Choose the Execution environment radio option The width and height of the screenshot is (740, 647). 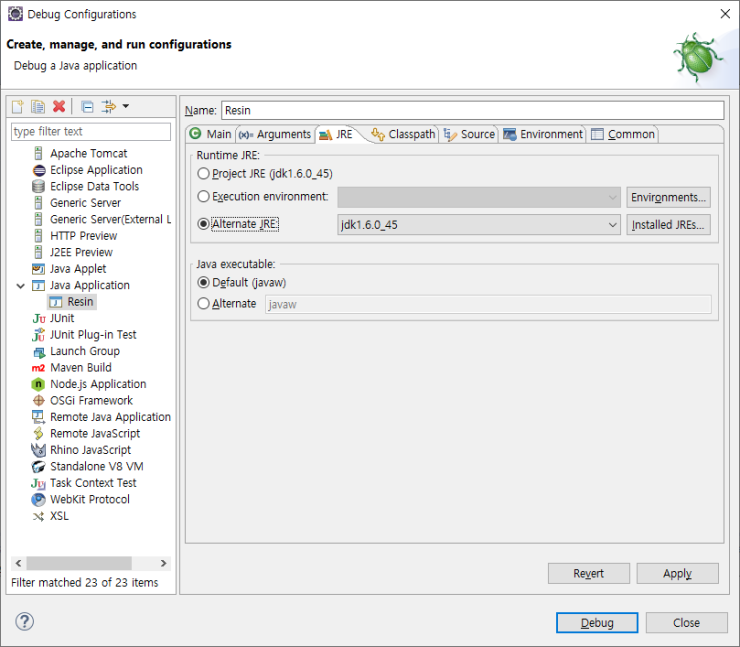tap(204, 197)
